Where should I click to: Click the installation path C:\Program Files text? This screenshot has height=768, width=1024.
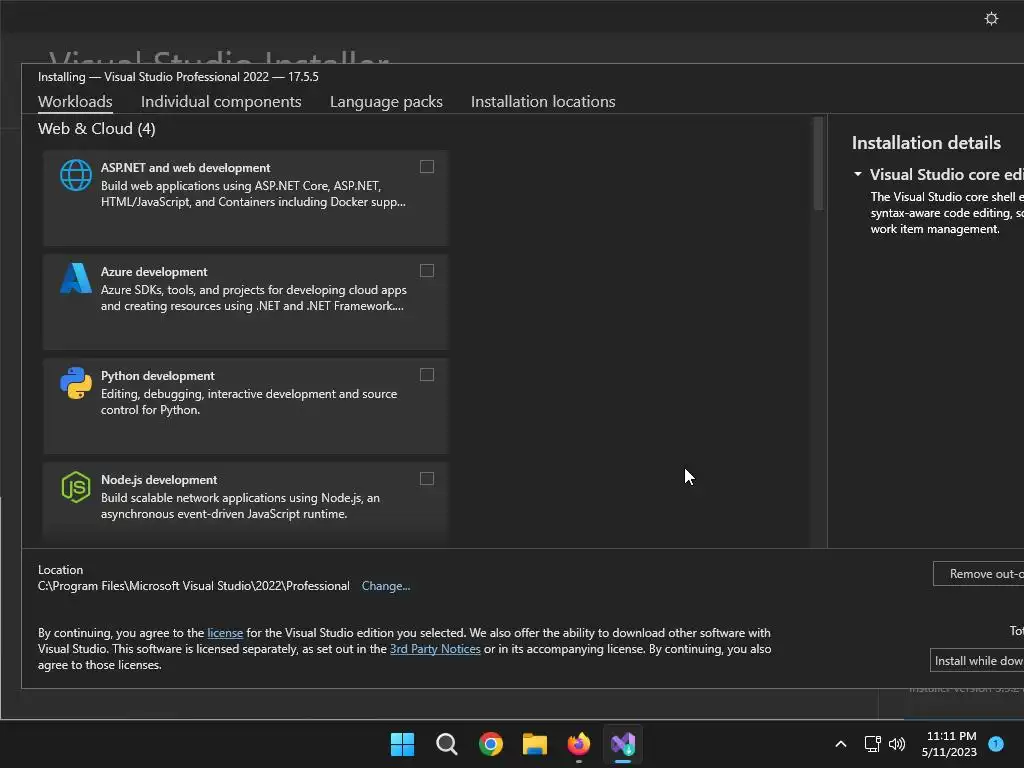pyautogui.click(x=193, y=586)
